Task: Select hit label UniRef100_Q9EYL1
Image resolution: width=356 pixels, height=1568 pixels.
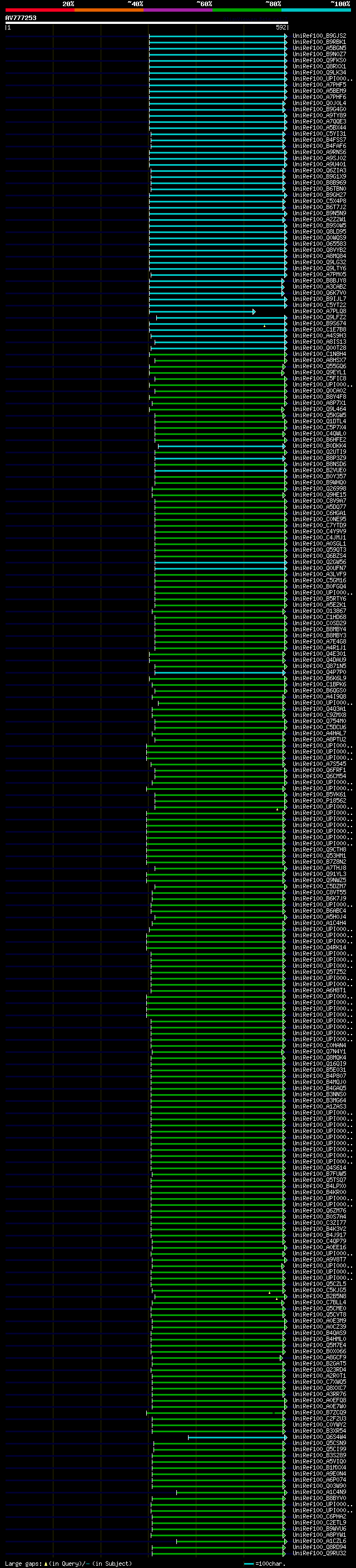Action: pyautogui.click(x=319, y=373)
